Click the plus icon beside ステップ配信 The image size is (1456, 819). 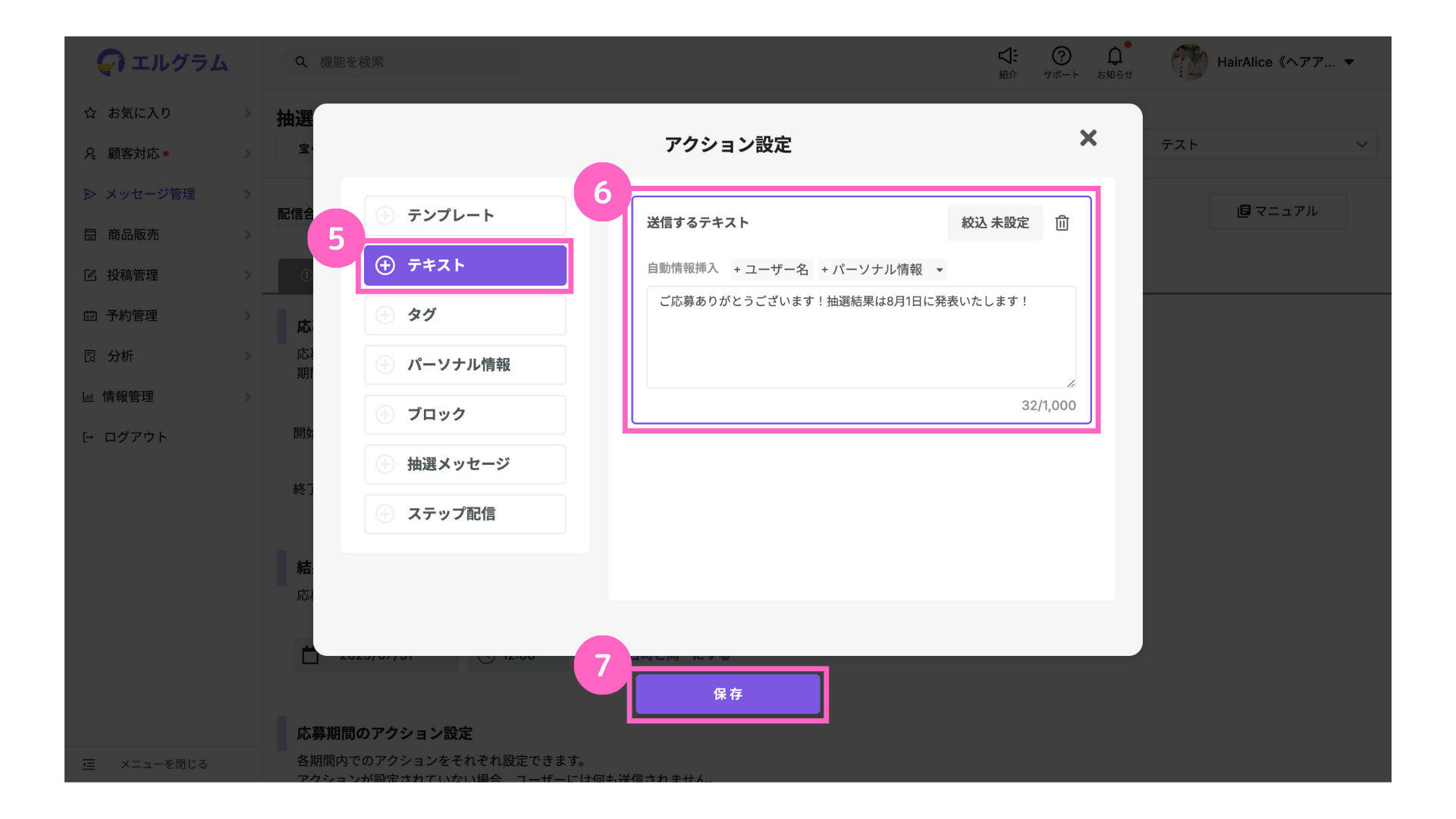[x=385, y=514]
